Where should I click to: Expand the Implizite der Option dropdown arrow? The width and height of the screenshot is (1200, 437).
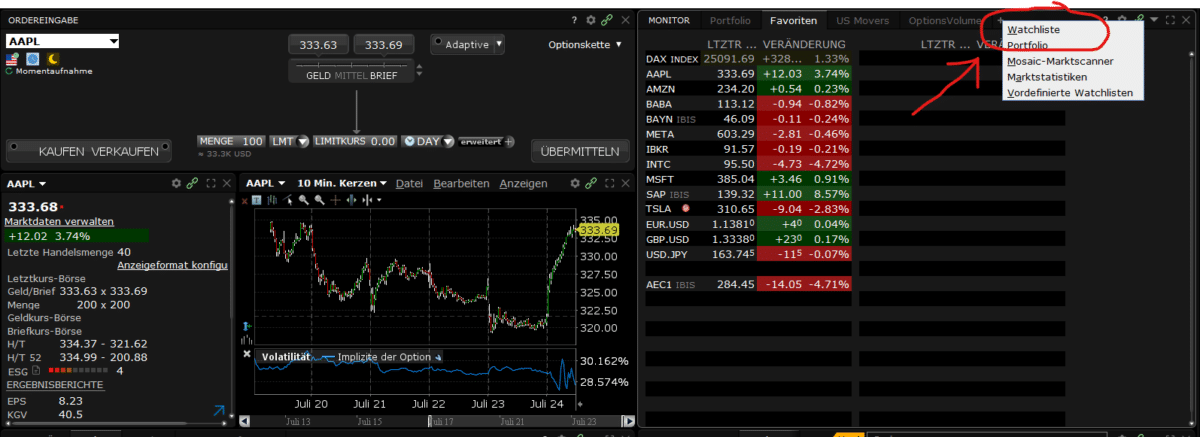(437, 357)
